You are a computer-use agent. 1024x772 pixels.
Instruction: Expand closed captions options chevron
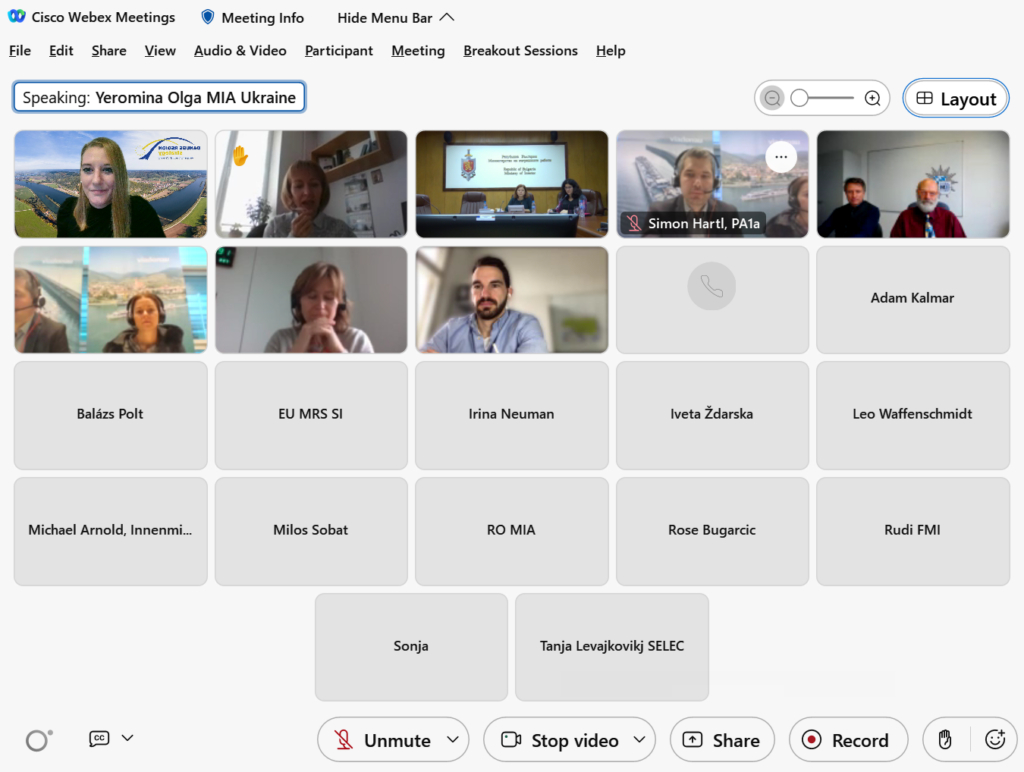click(127, 738)
